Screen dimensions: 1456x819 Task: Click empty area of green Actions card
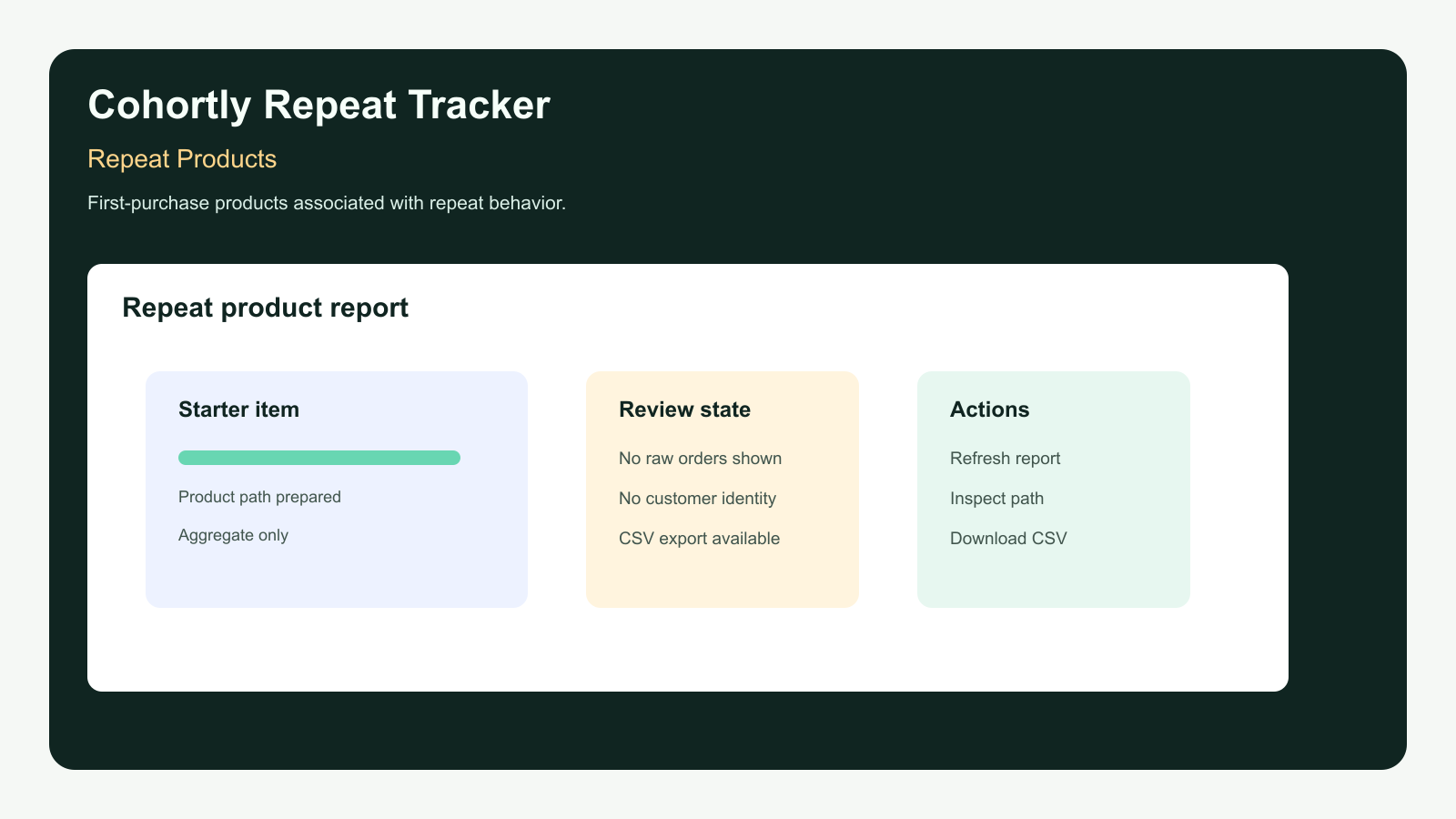point(1054,581)
